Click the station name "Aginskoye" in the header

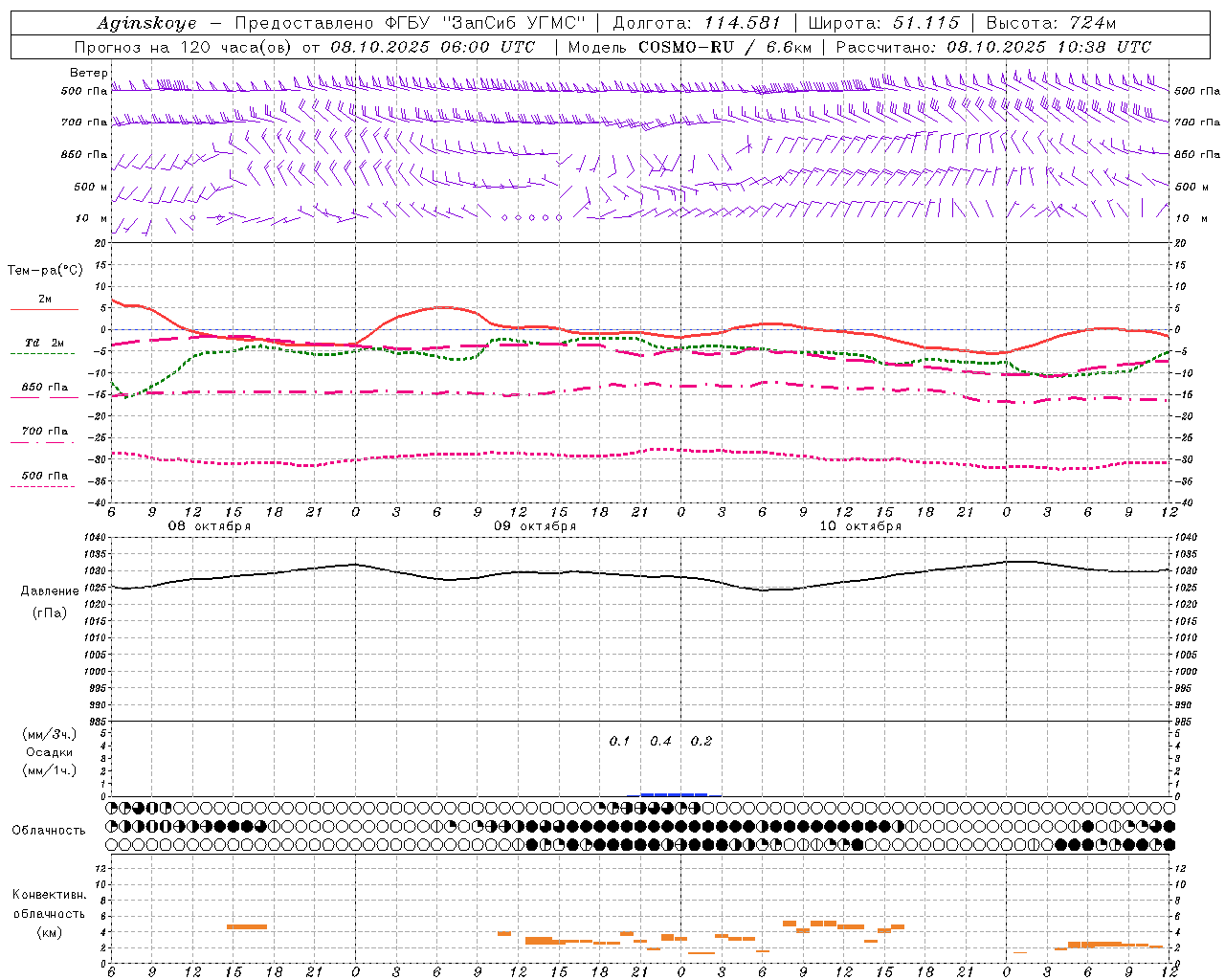click(x=146, y=23)
